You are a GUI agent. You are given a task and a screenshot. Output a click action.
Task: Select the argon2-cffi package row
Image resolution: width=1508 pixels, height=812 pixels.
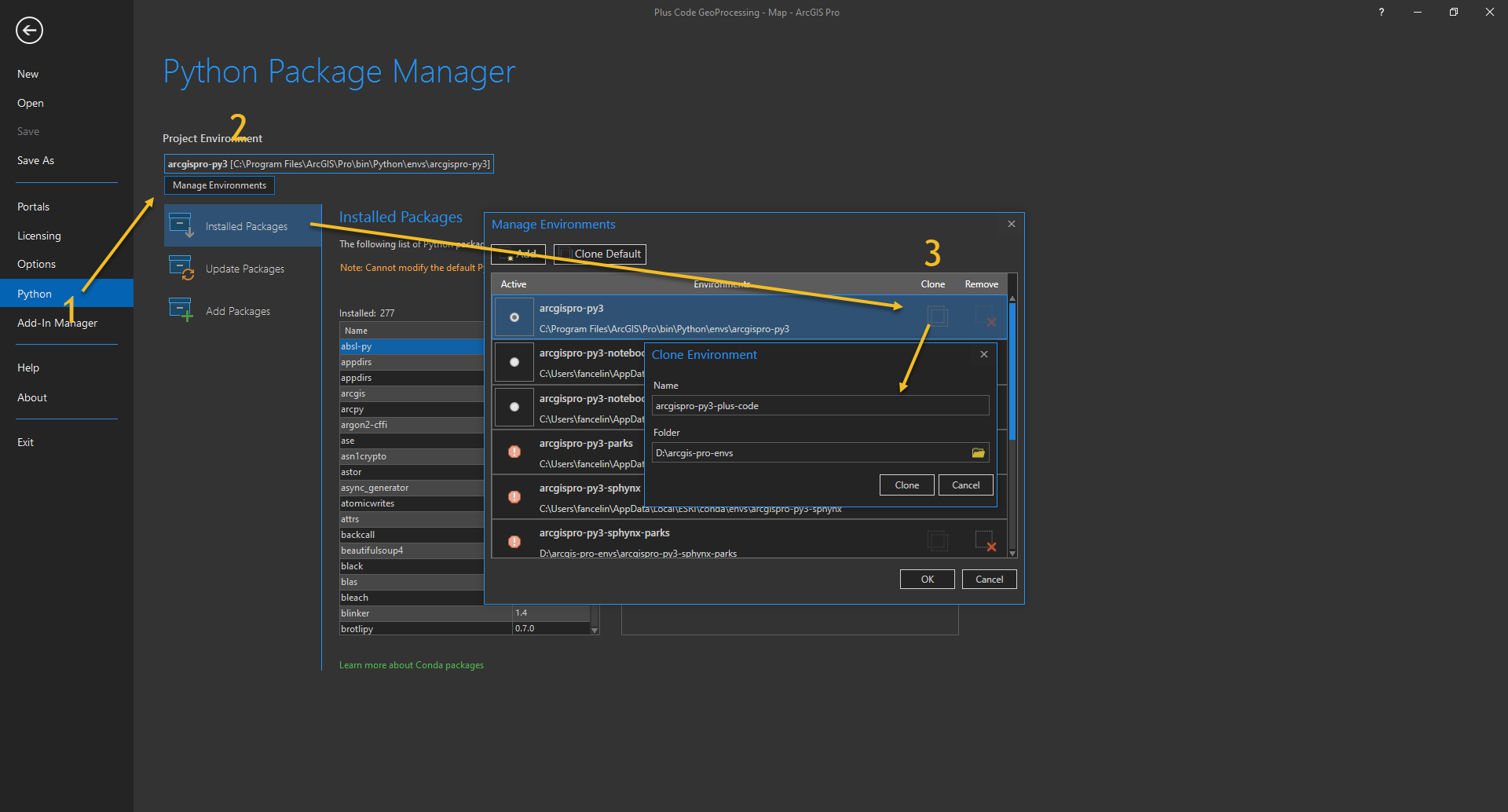pyautogui.click(x=412, y=425)
